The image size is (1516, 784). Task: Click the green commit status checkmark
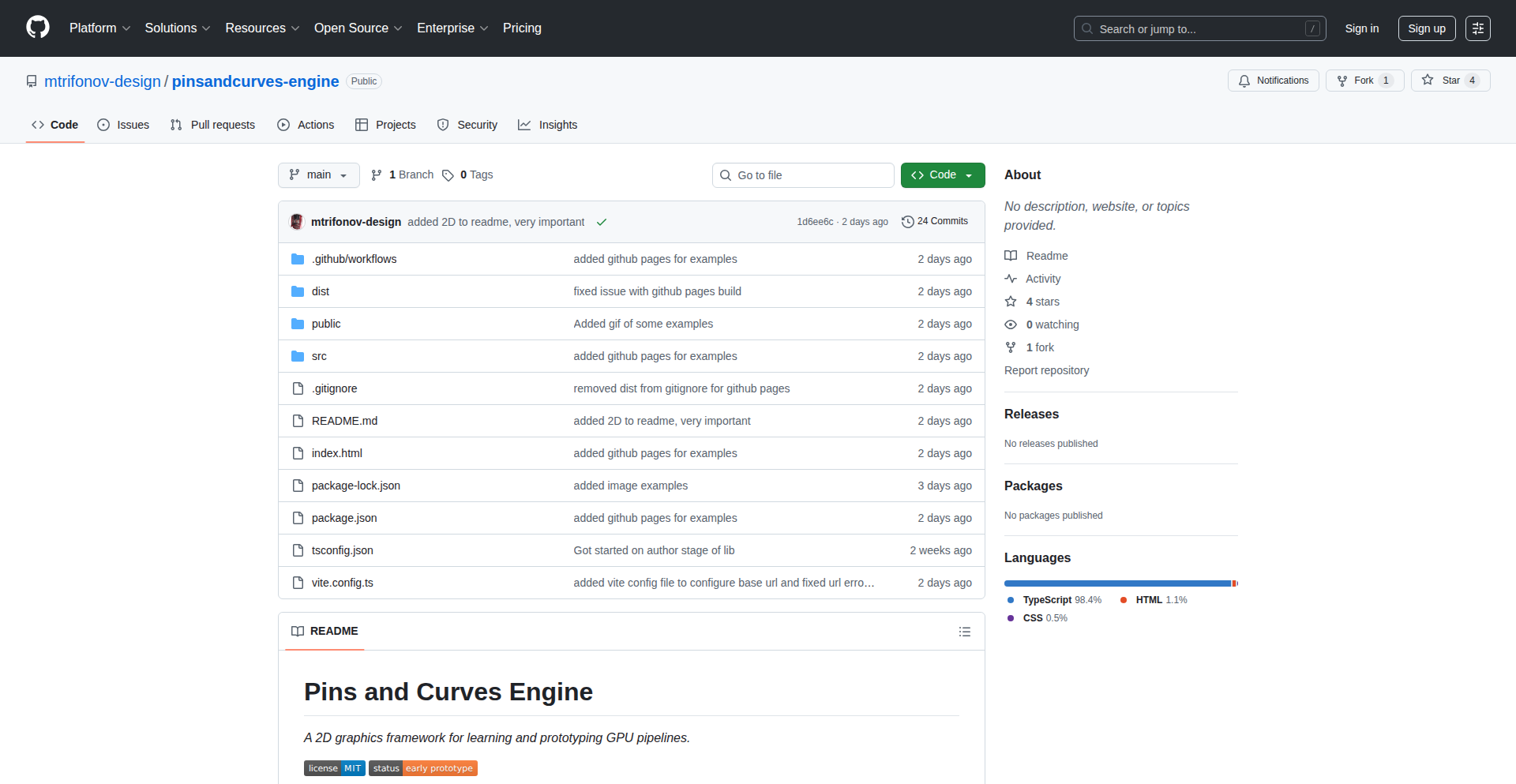602,223
